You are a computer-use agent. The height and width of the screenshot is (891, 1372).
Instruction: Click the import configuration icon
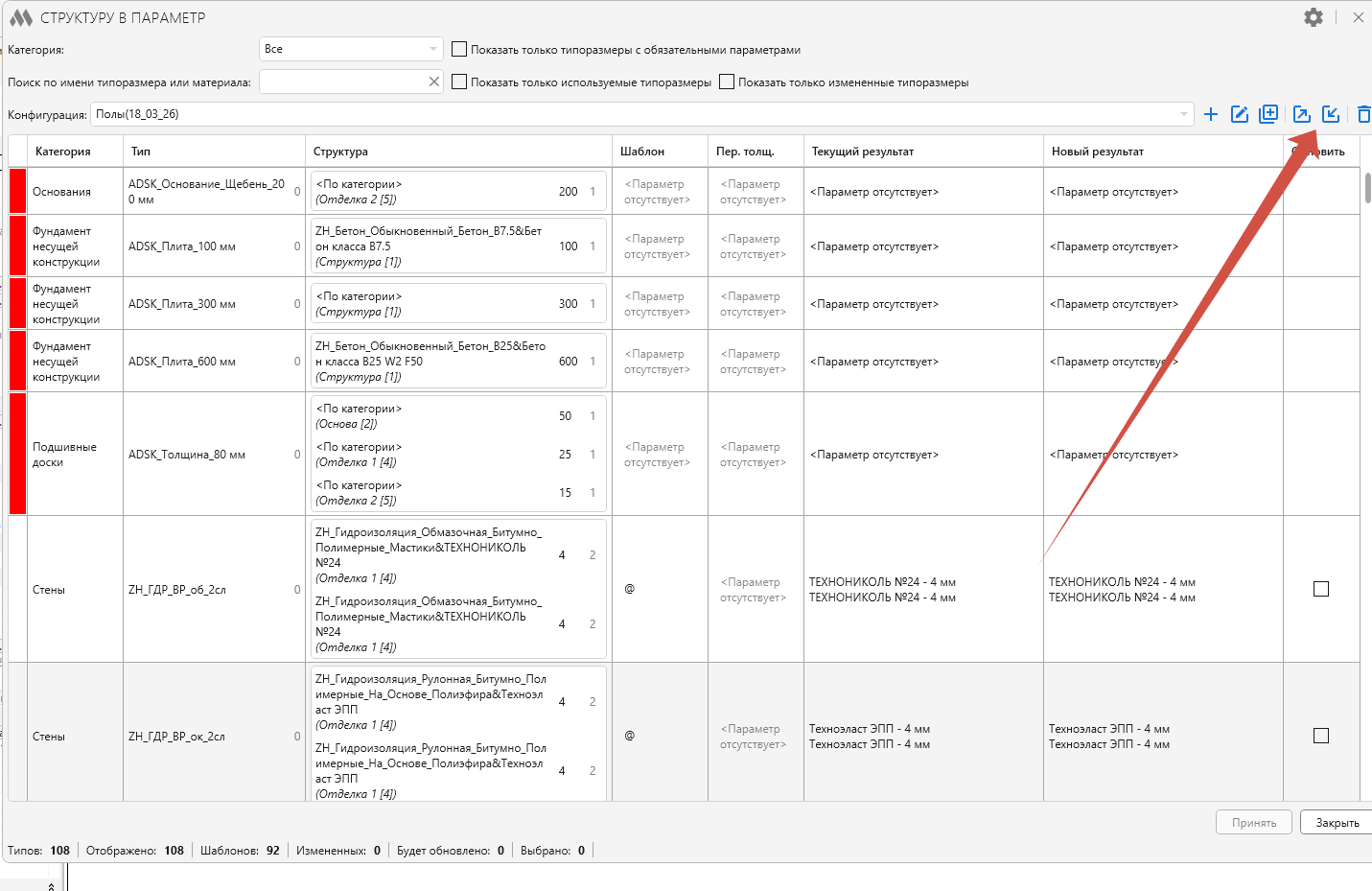(1331, 114)
